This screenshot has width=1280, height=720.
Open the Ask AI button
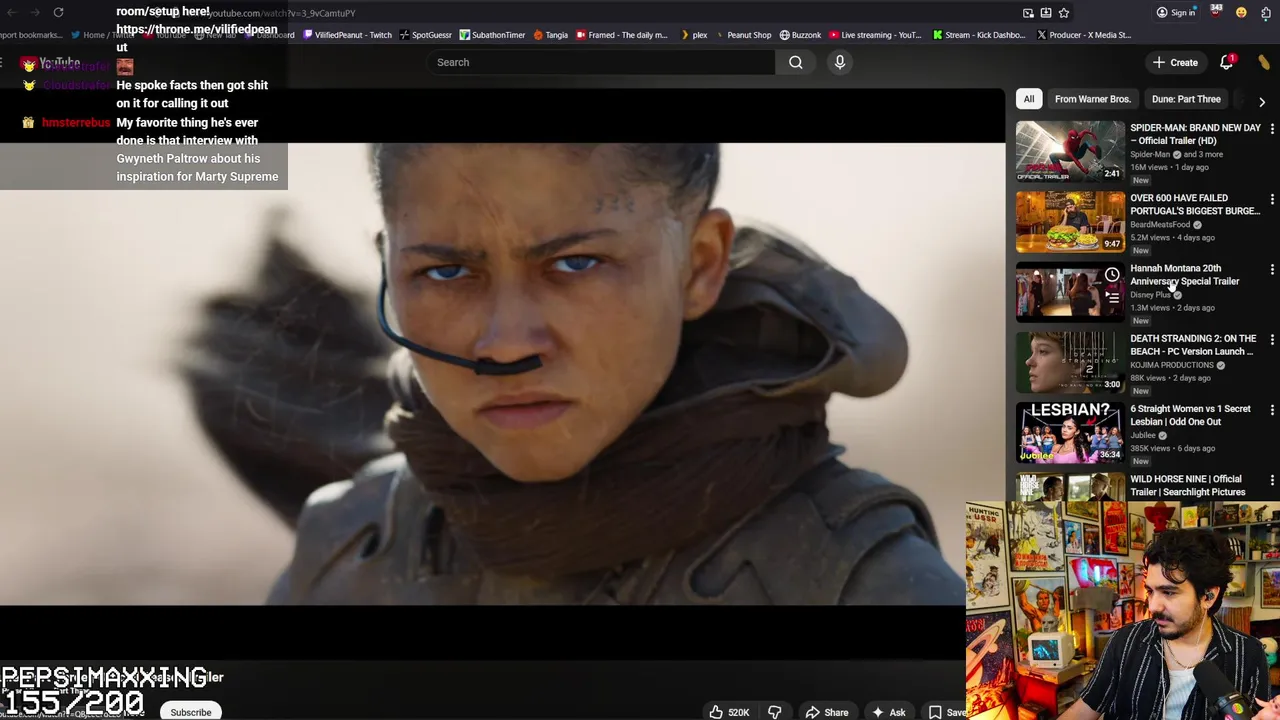[x=888, y=712]
